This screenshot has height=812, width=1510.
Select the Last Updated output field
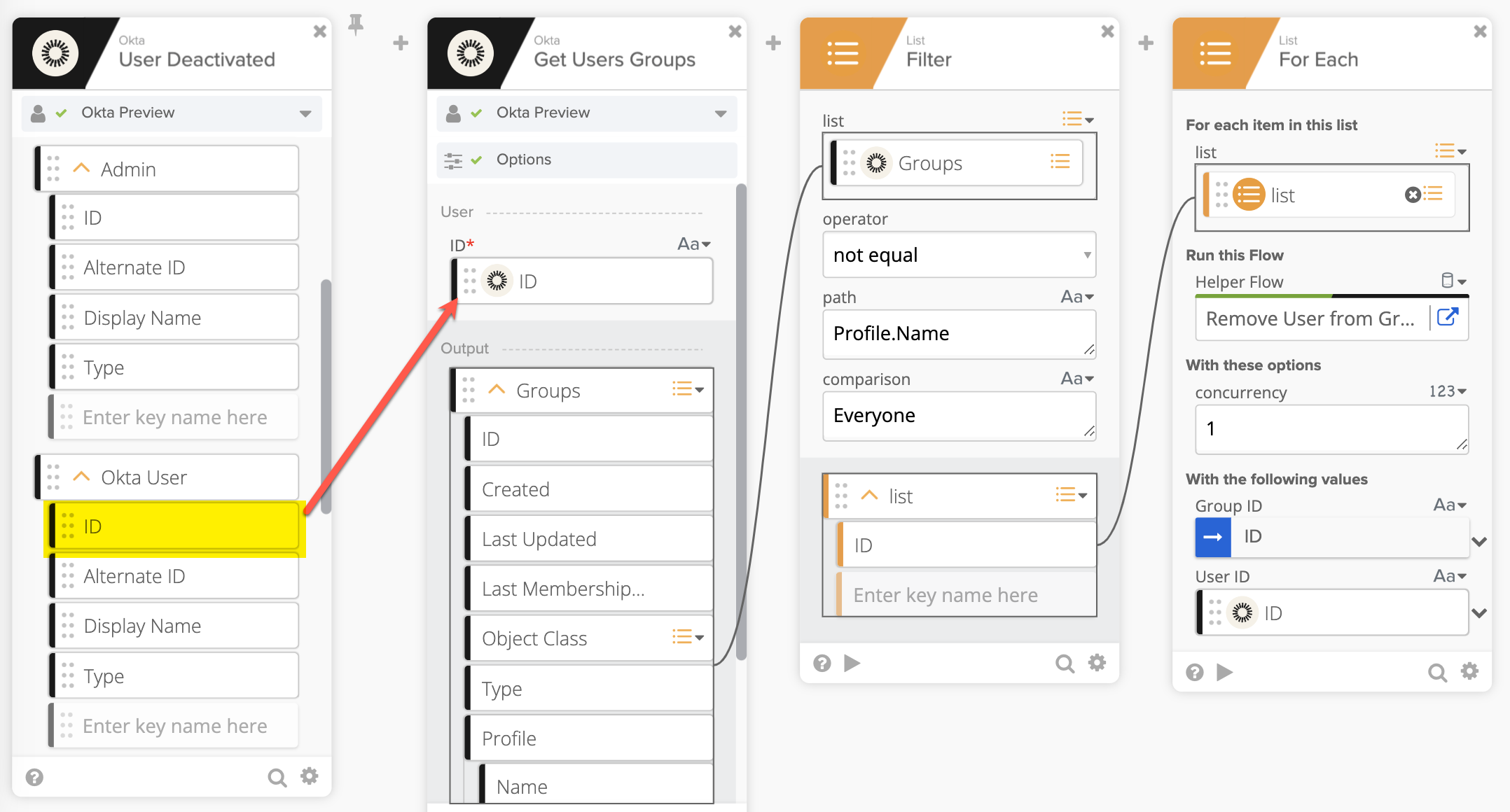click(x=590, y=539)
